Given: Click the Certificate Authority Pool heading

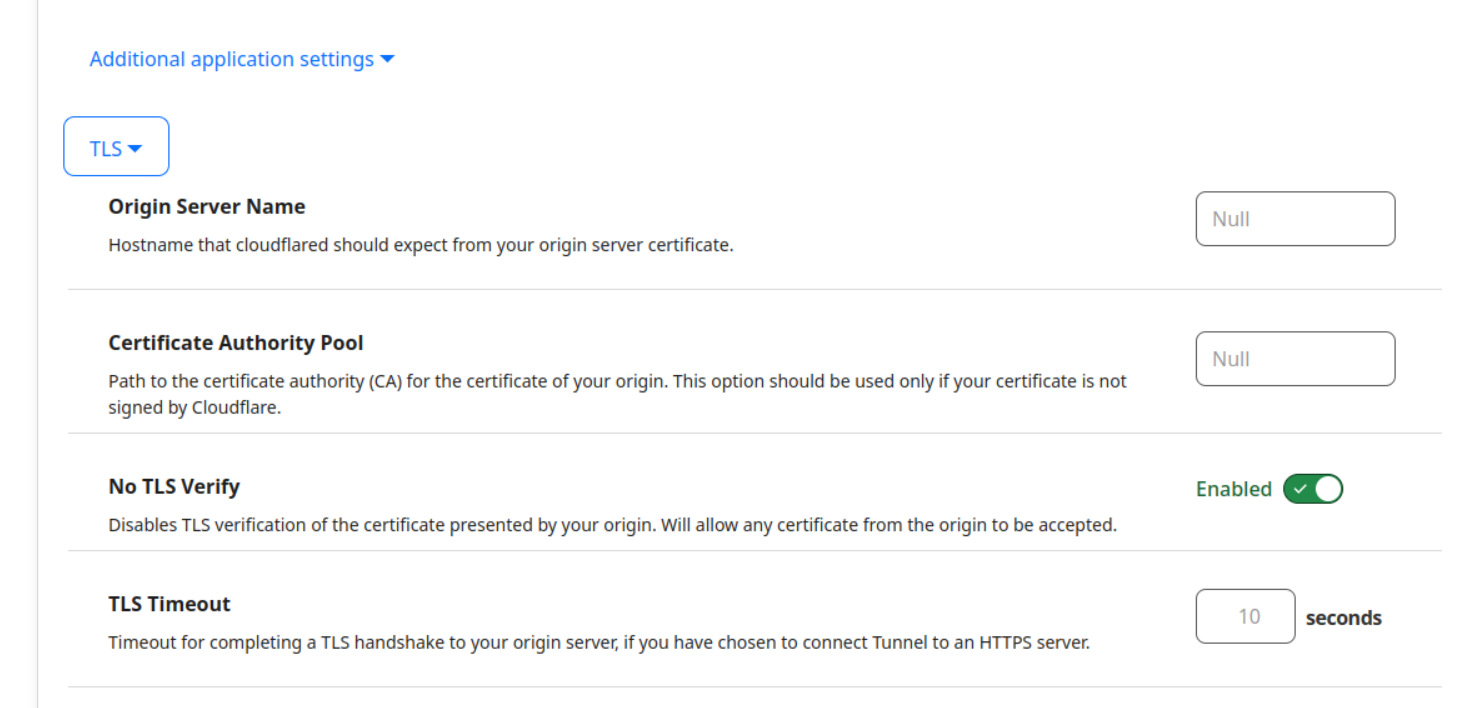Looking at the screenshot, I should point(236,343).
